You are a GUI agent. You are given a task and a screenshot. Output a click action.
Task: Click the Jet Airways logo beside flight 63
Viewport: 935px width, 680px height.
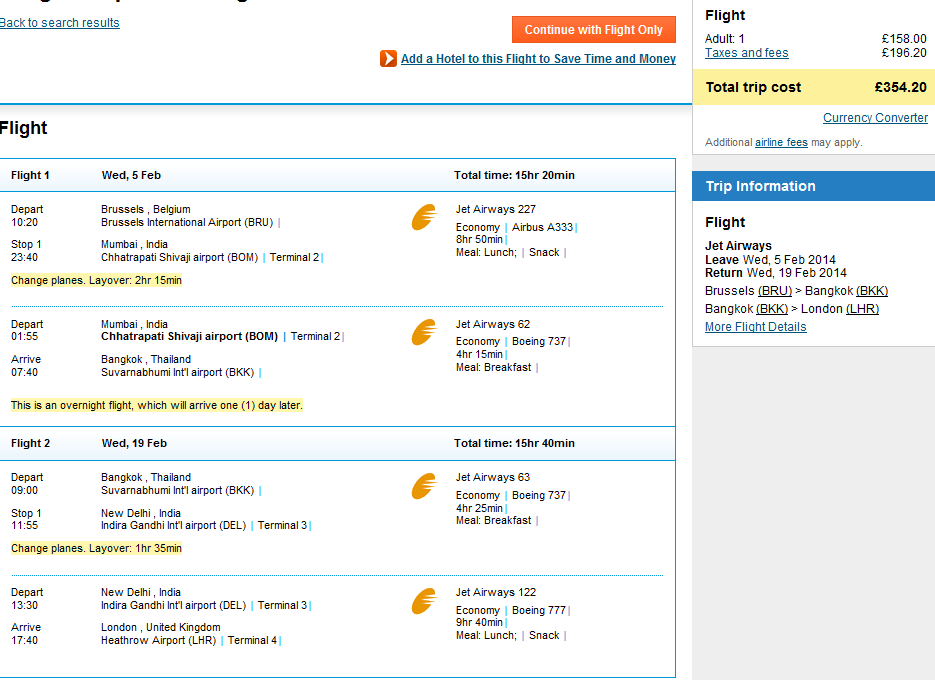coord(424,485)
